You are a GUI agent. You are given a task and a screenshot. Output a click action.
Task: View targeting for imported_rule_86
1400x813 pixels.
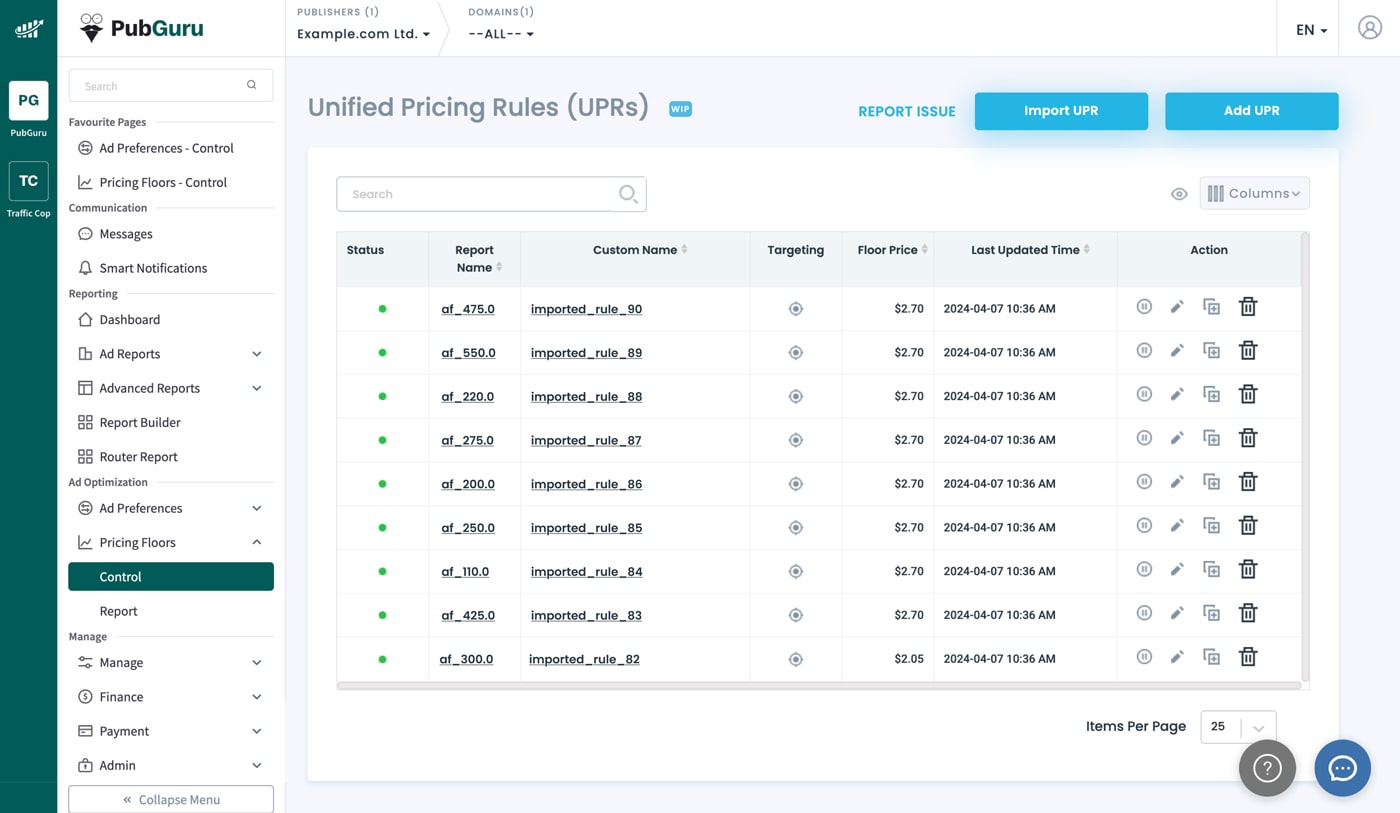tap(796, 484)
